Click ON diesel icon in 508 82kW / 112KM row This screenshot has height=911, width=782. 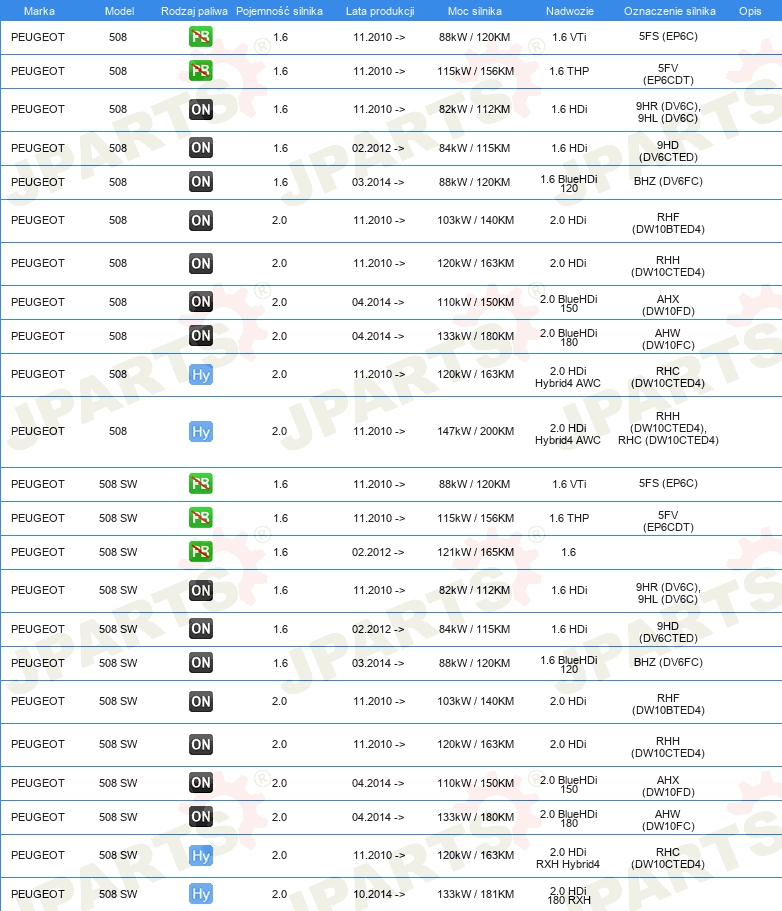[200, 109]
